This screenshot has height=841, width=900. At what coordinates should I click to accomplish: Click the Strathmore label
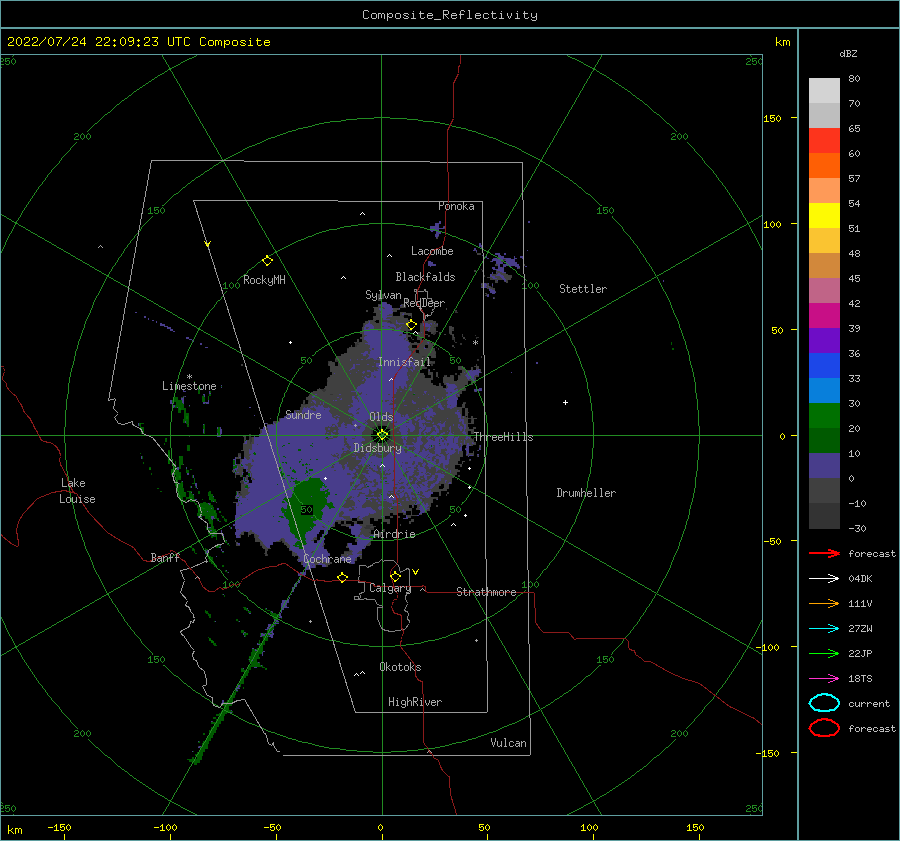[486, 592]
